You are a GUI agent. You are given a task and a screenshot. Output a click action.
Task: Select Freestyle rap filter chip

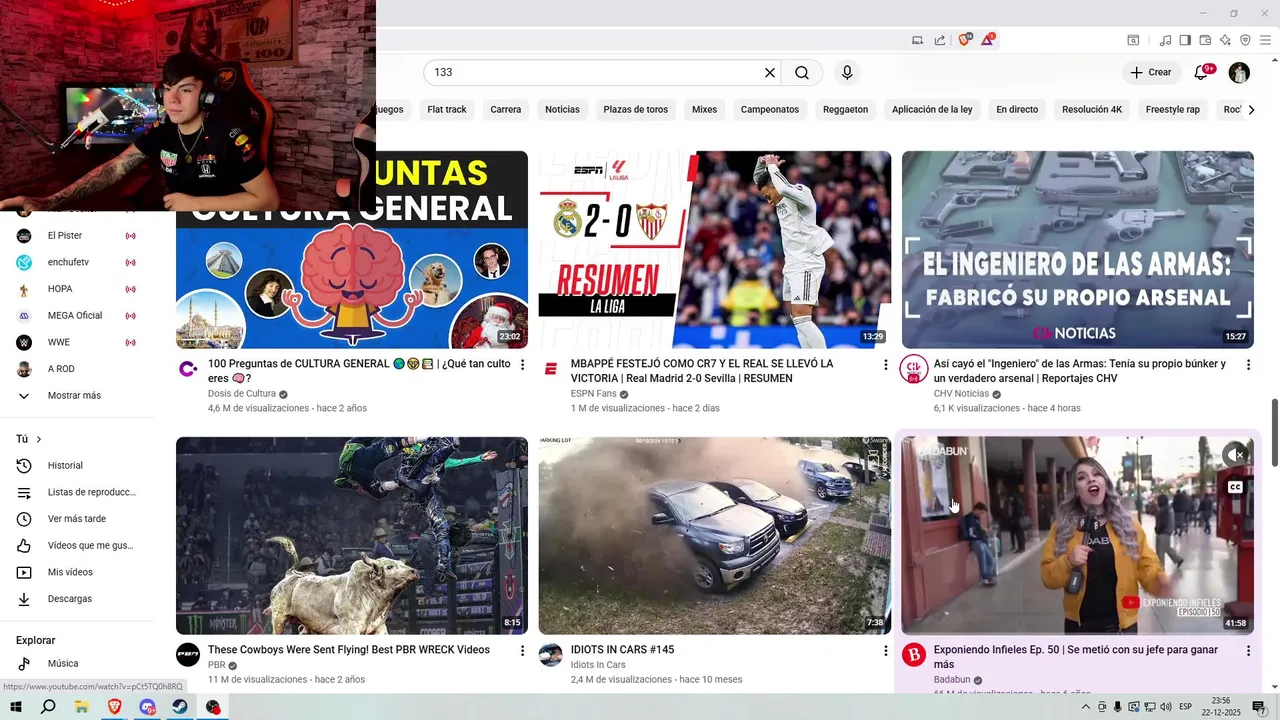1173,110
